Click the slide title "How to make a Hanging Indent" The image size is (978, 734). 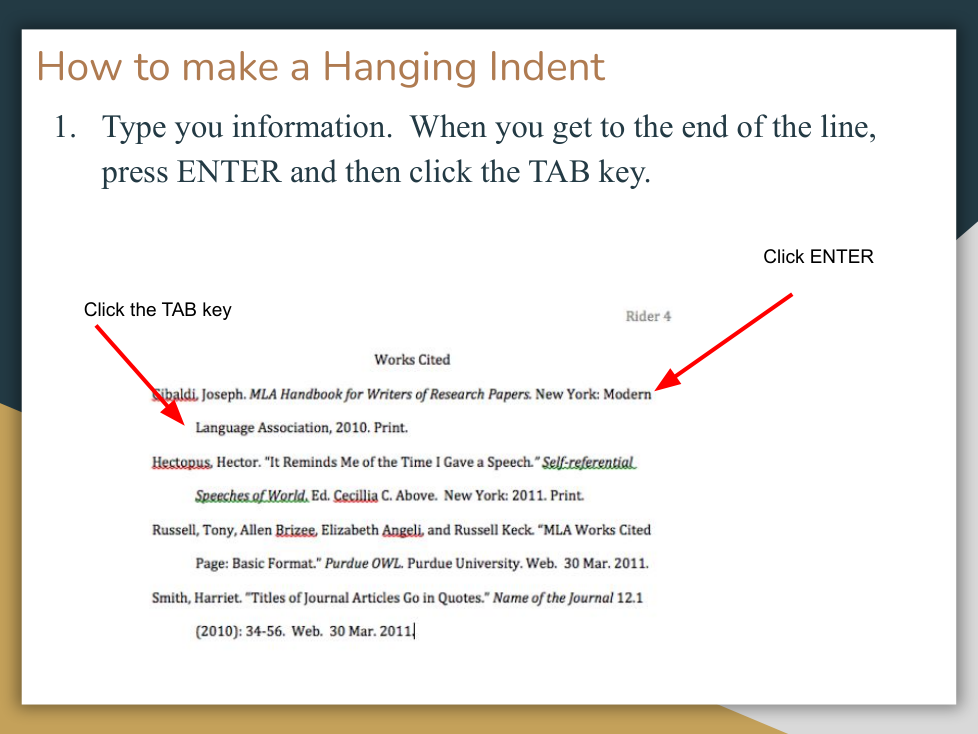[x=320, y=68]
